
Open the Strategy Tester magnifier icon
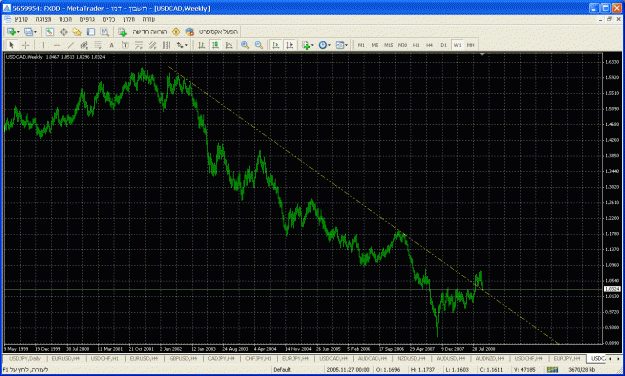click(104, 31)
